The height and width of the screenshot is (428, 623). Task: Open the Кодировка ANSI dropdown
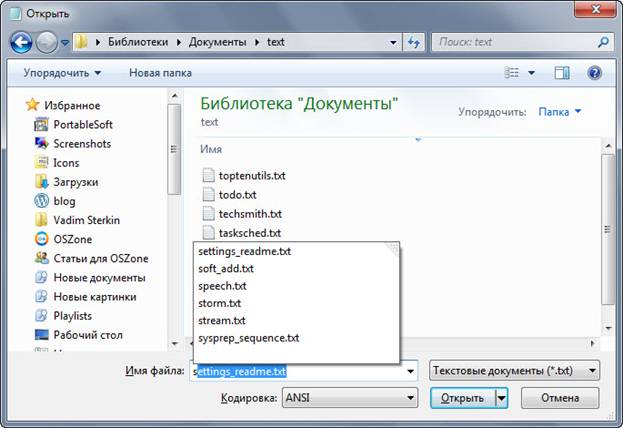coord(350,398)
